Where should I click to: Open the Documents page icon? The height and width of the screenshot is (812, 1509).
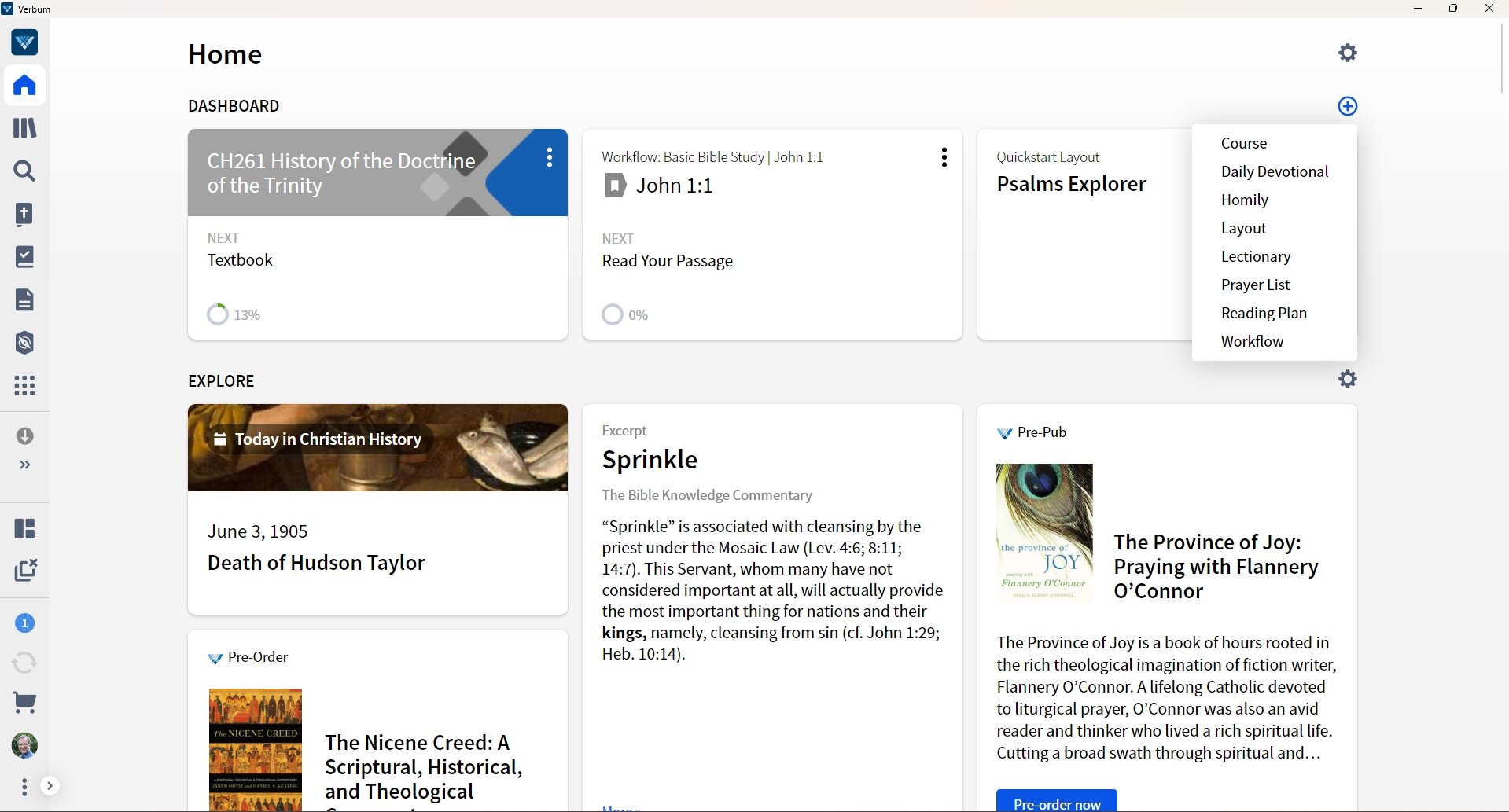tap(24, 299)
